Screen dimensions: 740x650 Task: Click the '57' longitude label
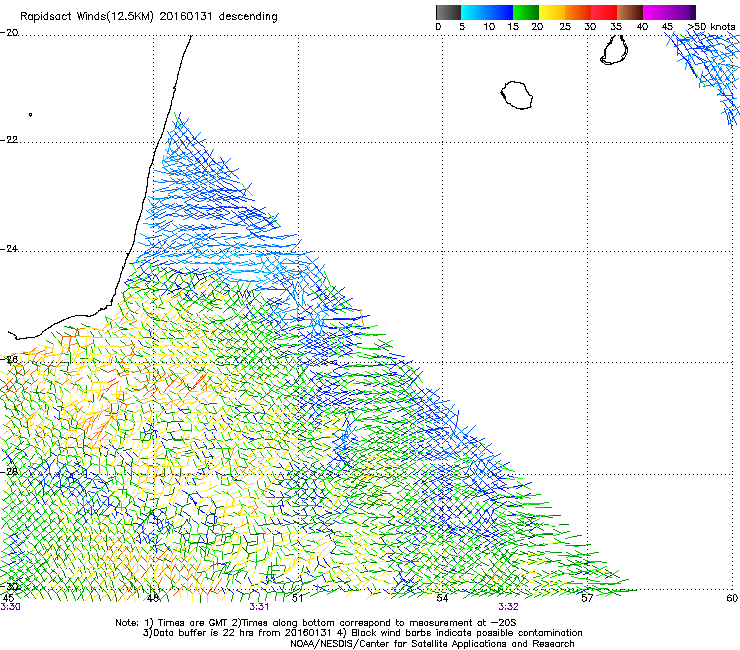click(x=587, y=598)
